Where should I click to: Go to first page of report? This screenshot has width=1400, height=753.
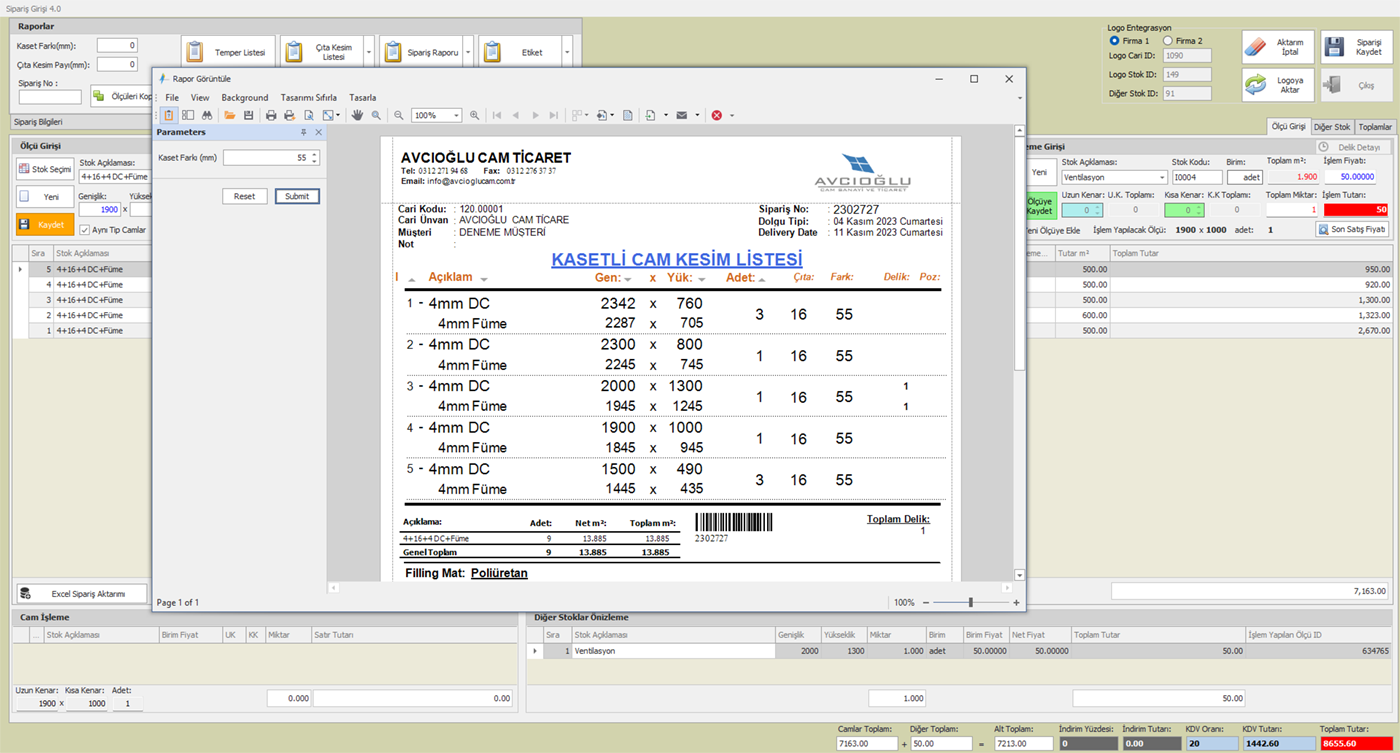(x=496, y=115)
